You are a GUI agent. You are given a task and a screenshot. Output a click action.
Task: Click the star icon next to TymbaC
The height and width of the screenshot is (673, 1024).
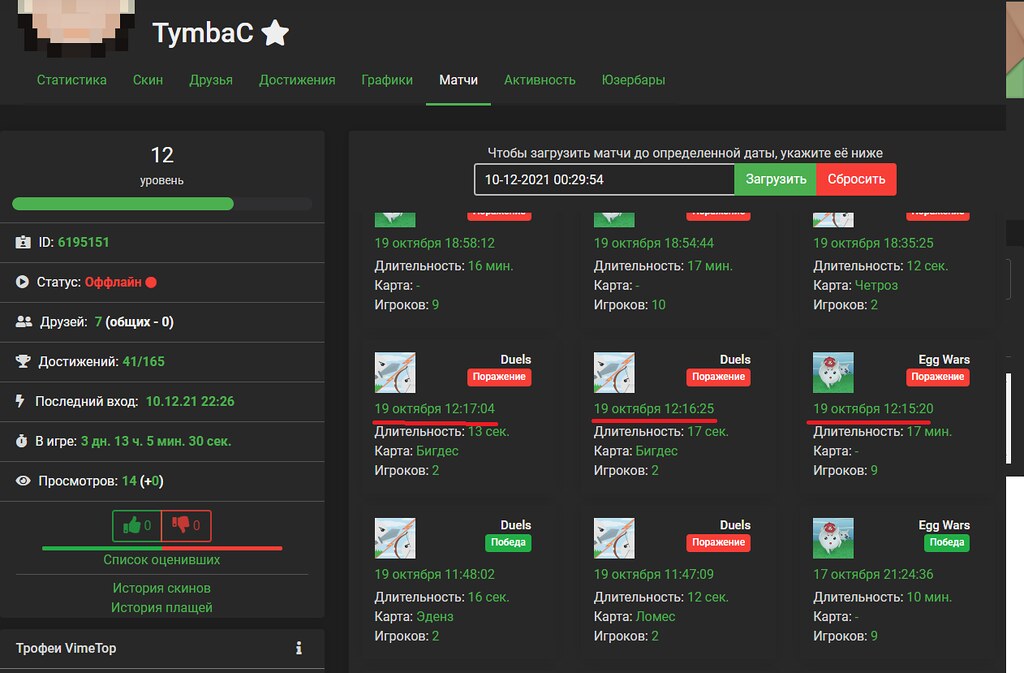tap(275, 34)
